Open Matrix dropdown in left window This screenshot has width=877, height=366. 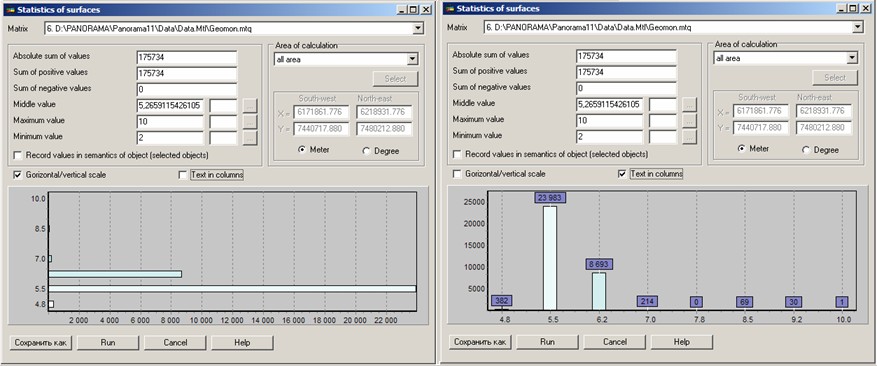[x=418, y=29]
